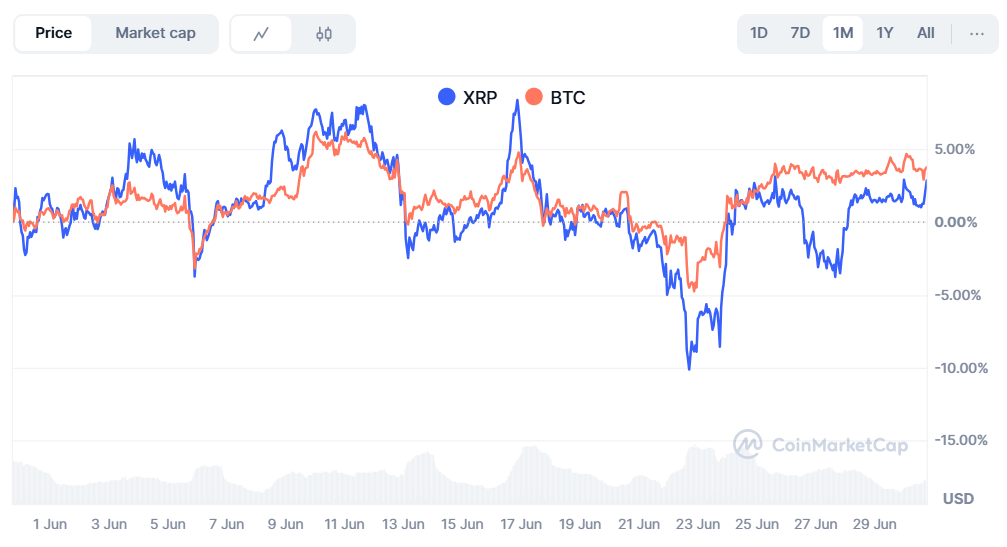1007x547 pixels.
Task: Show the 1Y time range
Action: (885, 33)
